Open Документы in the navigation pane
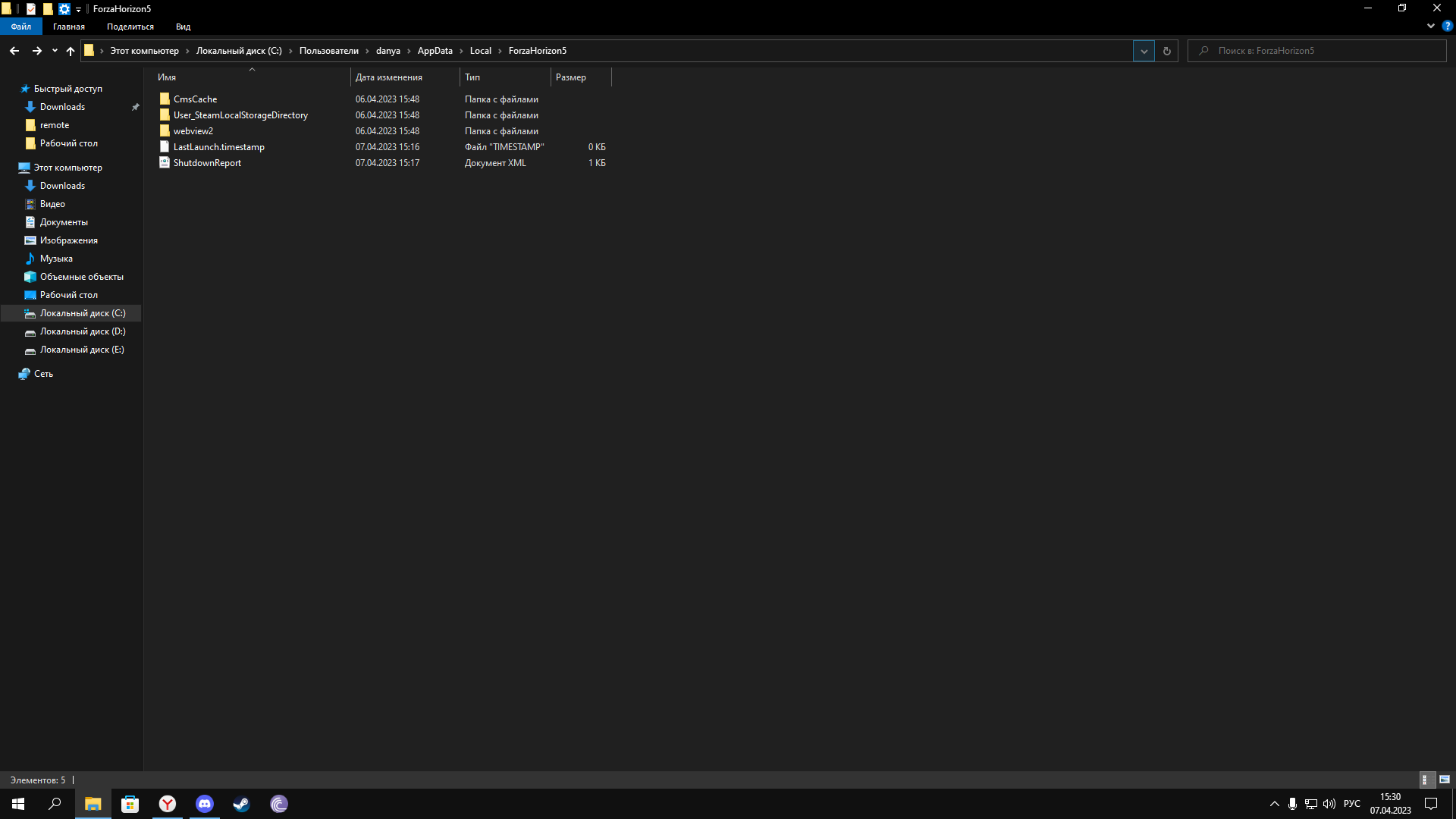 click(x=64, y=222)
